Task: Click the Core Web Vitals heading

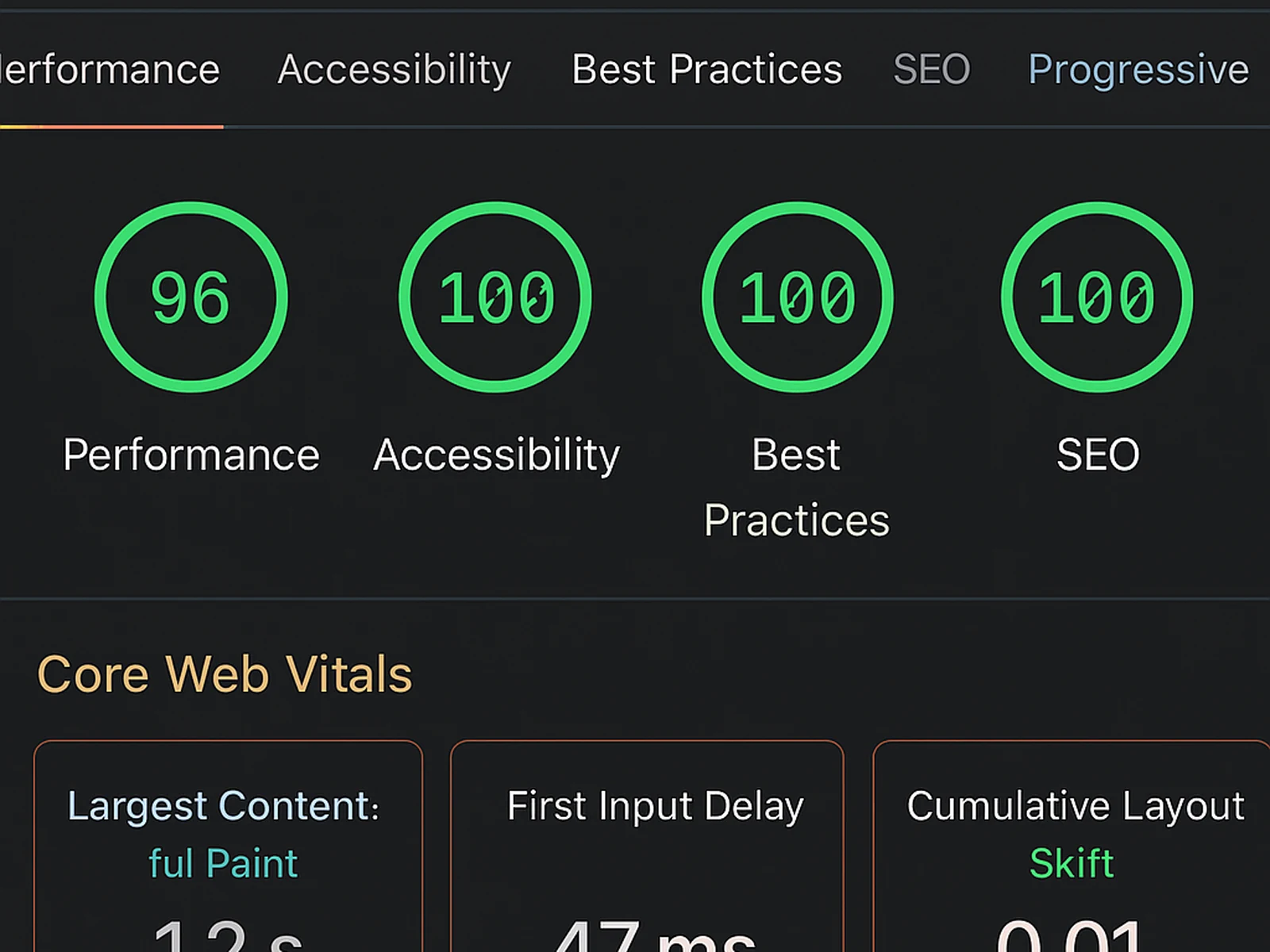Action: pos(225,674)
